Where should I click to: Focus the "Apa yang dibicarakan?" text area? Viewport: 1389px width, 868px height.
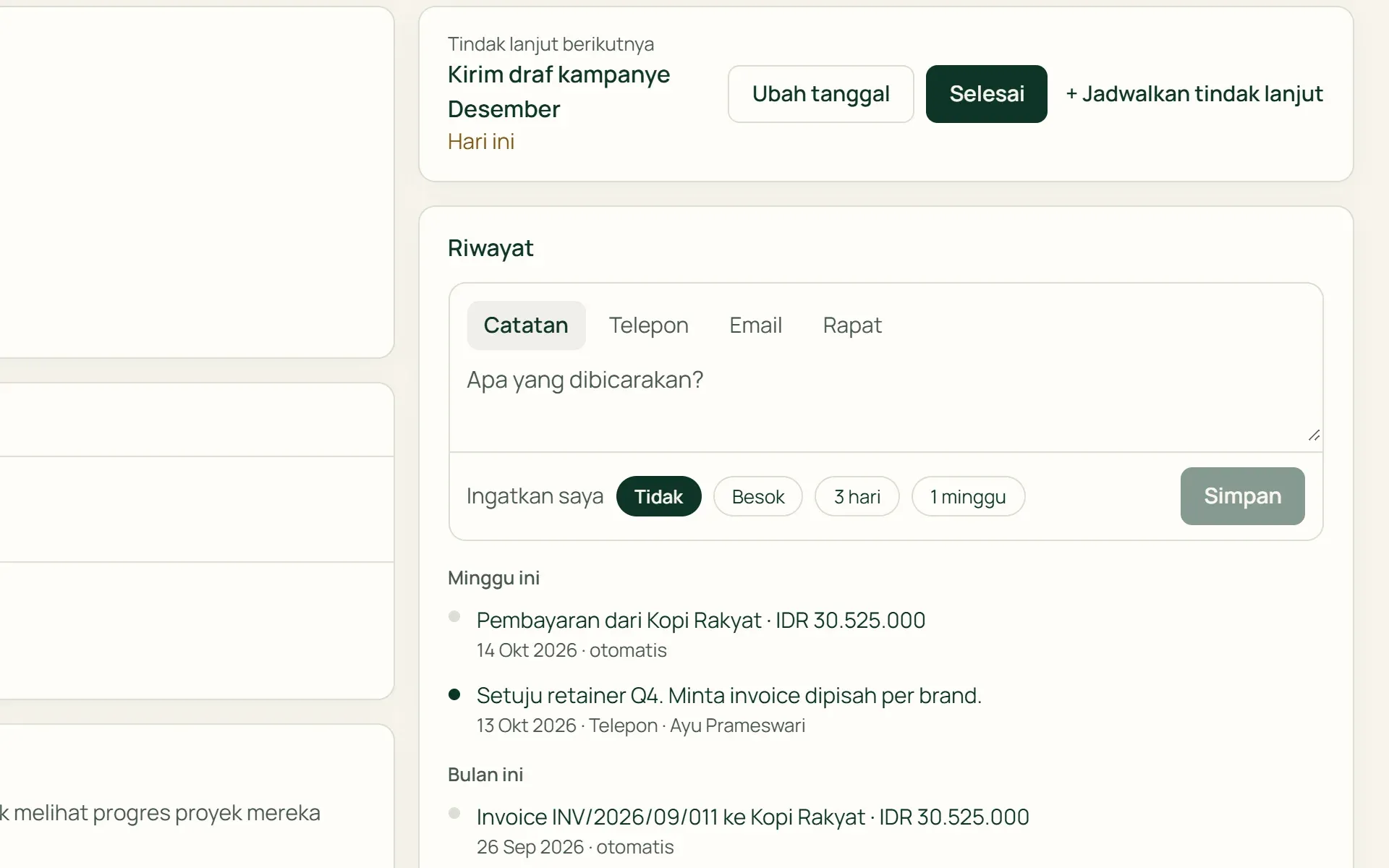pyautogui.click(x=885, y=402)
